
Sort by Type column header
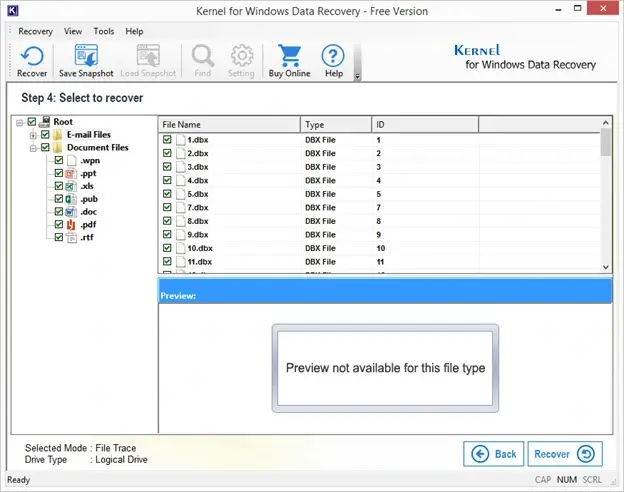(x=336, y=125)
